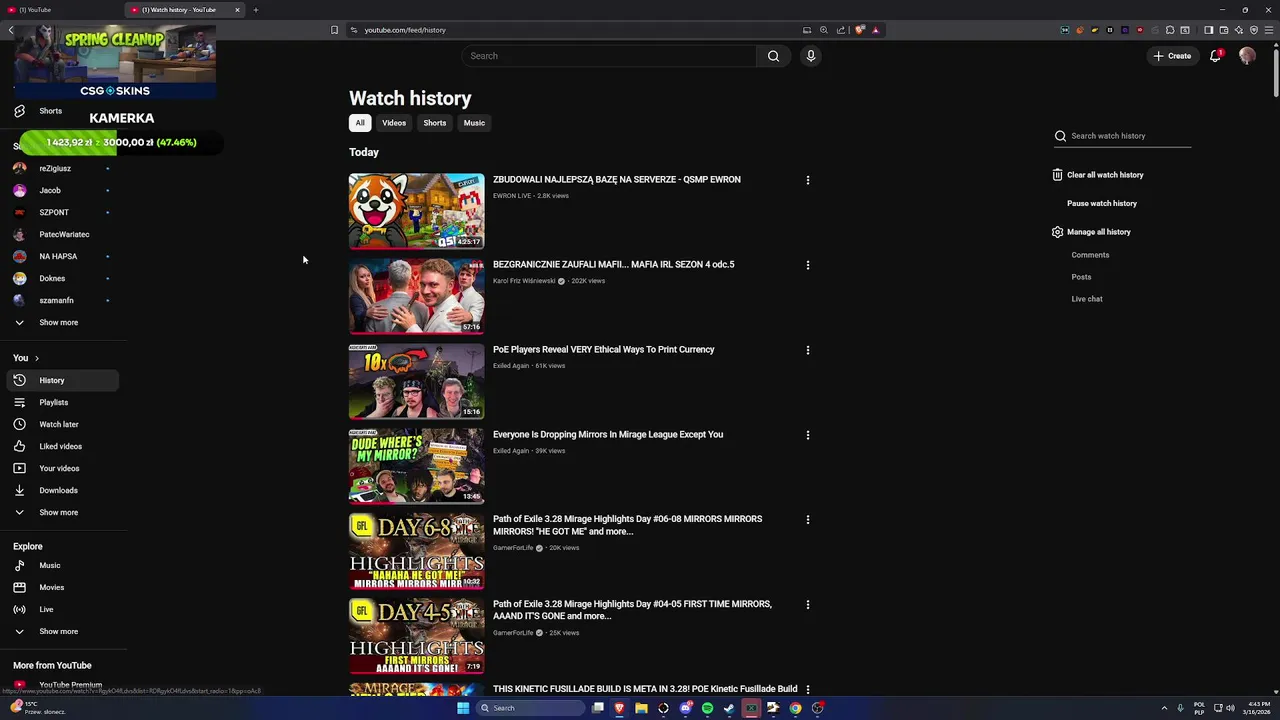Open the notifications bell
This screenshot has height=720, width=1280.
click(x=1215, y=56)
